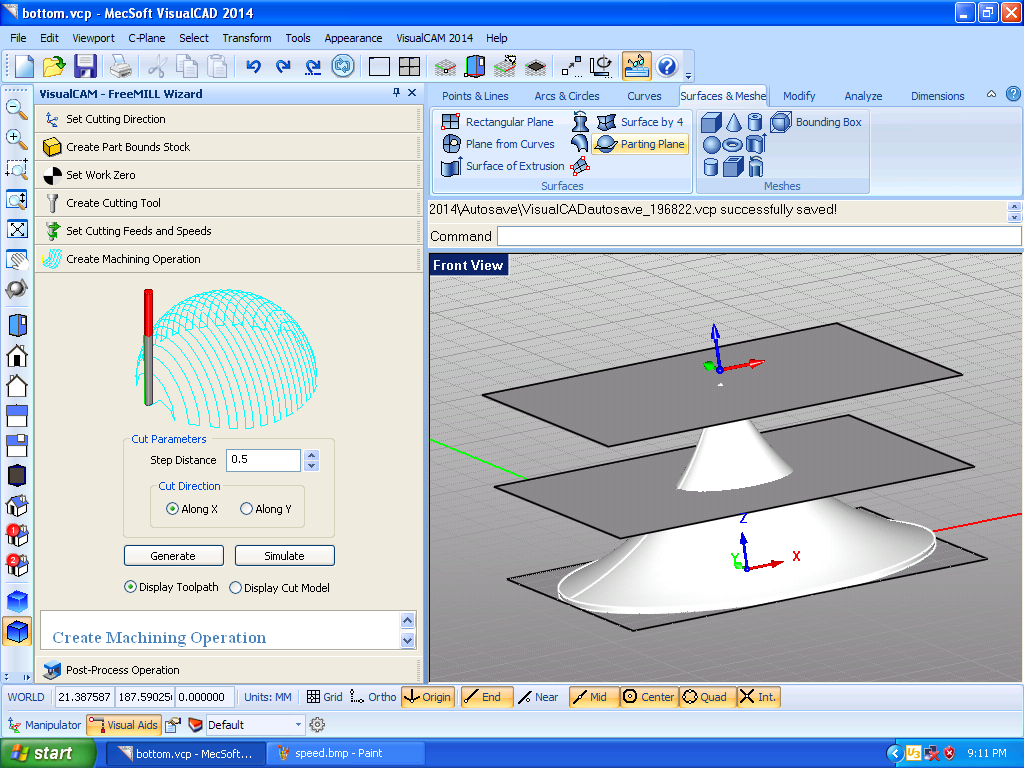The height and width of the screenshot is (768, 1024).
Task: Click the Redo arrow icon
Action: tap(283, 66)
